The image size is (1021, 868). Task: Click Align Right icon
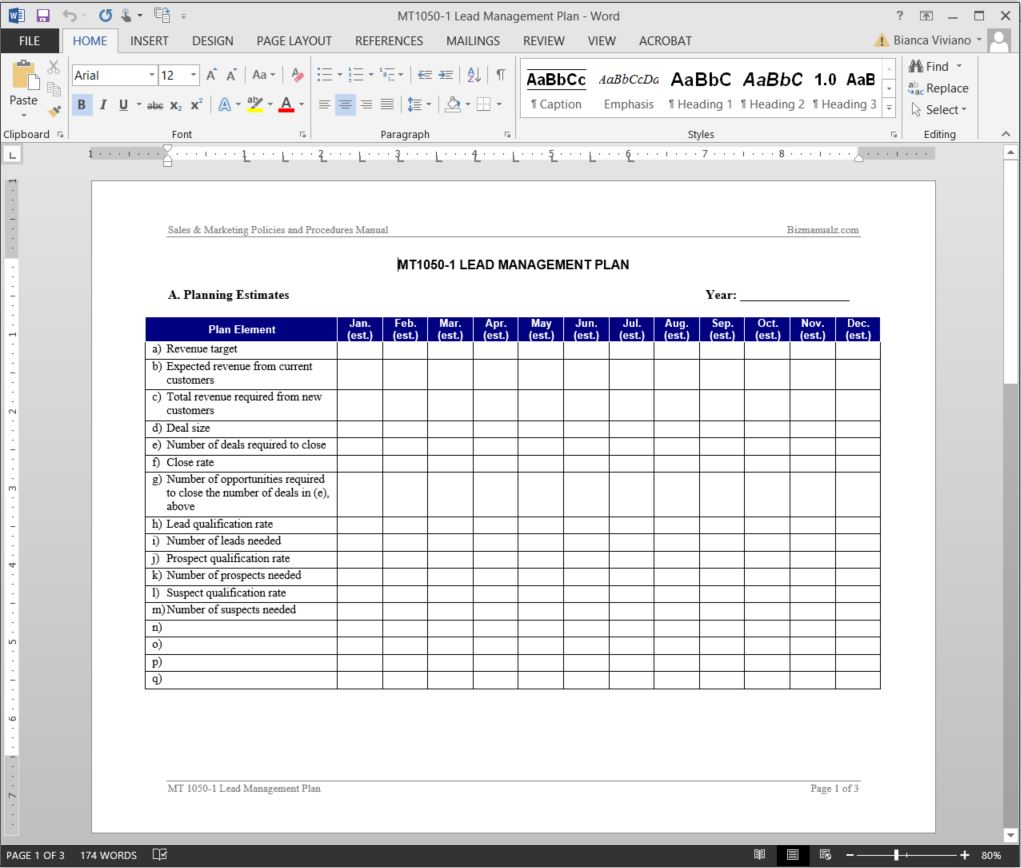(x=367, y=104)
